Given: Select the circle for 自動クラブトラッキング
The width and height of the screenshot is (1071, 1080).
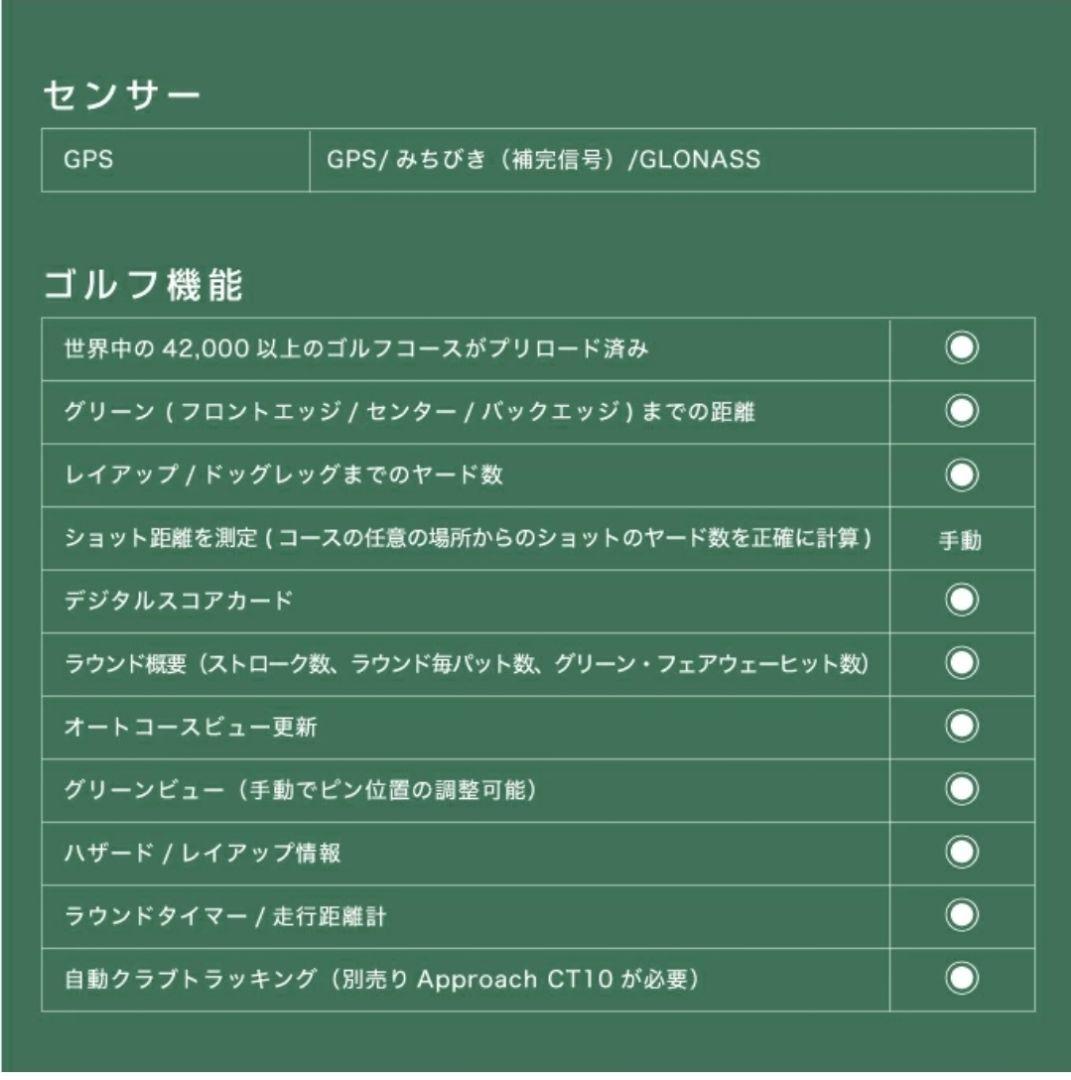Looking at the screenshot, I should click(x=962, y=978).
